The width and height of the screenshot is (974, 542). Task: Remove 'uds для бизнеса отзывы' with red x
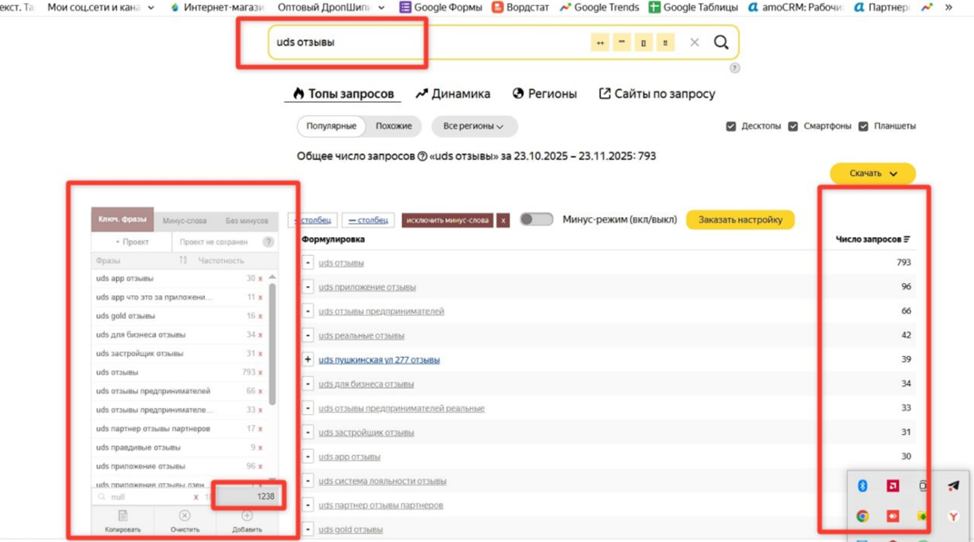click(260, 335)
